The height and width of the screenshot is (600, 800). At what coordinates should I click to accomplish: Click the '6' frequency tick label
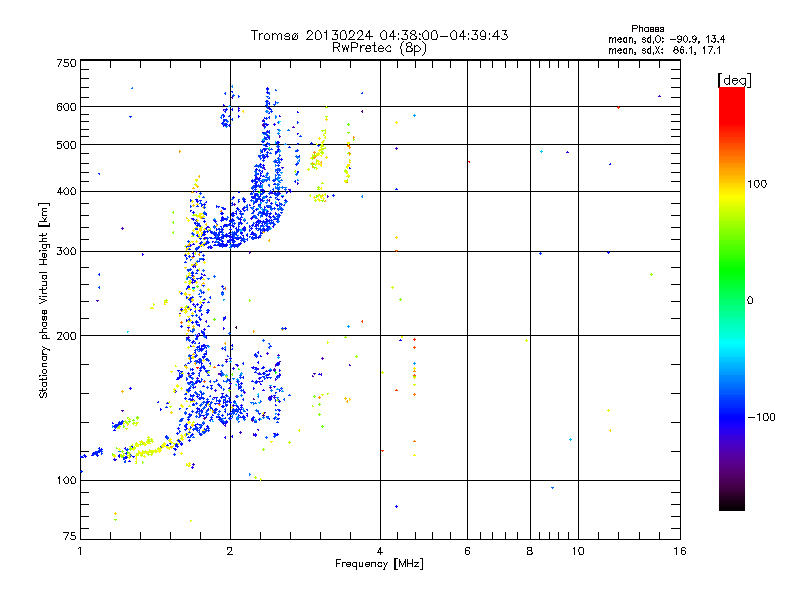click(467, 551)
